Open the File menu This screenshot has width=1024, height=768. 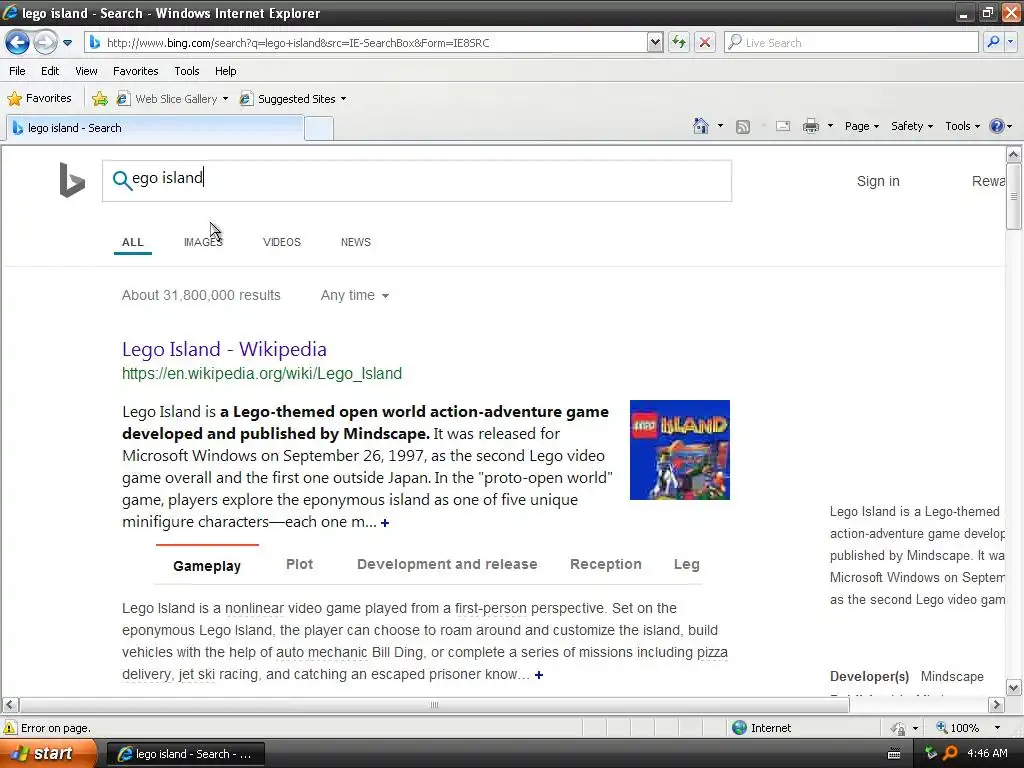[18, 71]
